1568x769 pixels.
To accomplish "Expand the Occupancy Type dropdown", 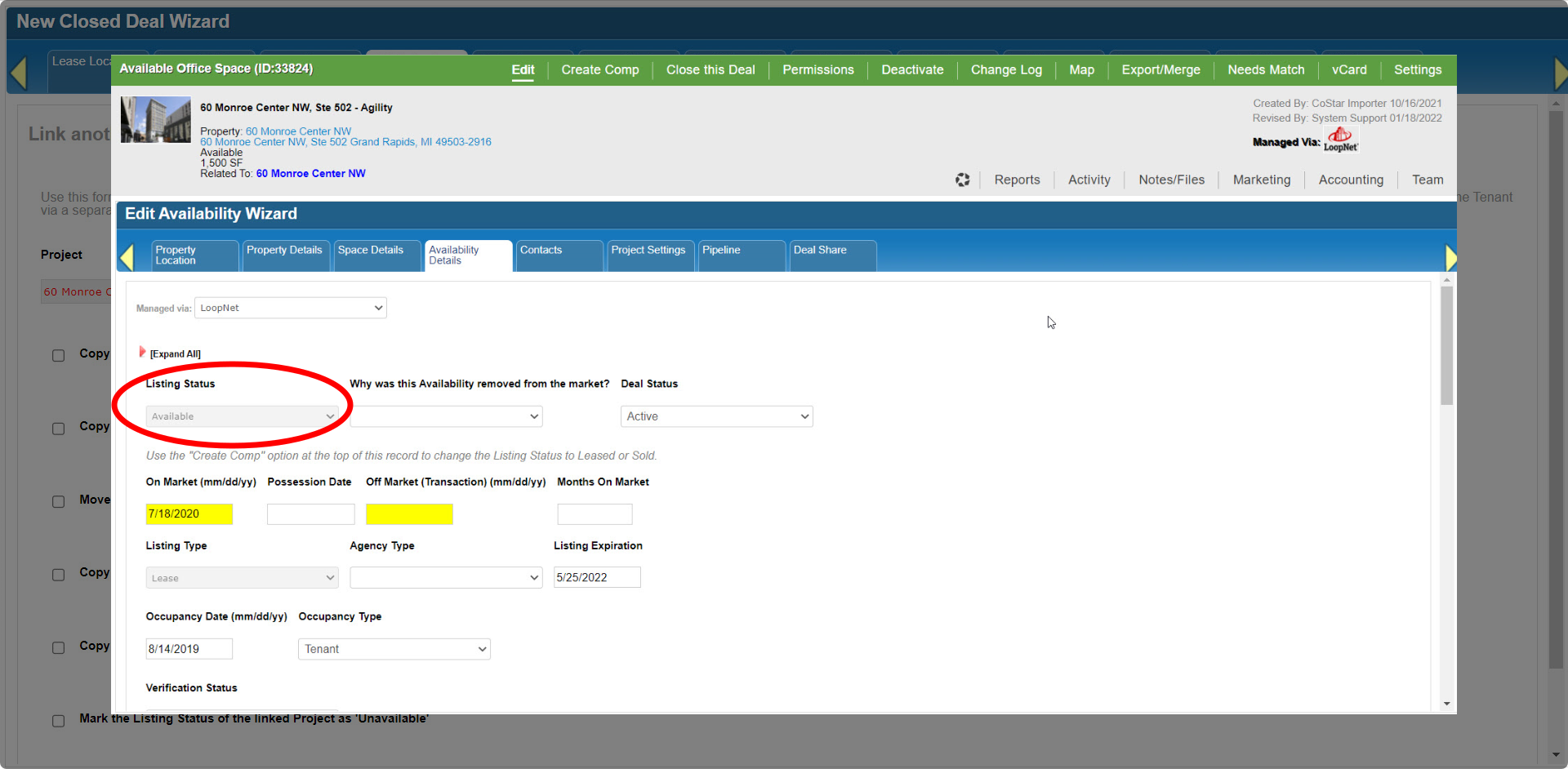I will pyautogui.click(x=394, y=649).
